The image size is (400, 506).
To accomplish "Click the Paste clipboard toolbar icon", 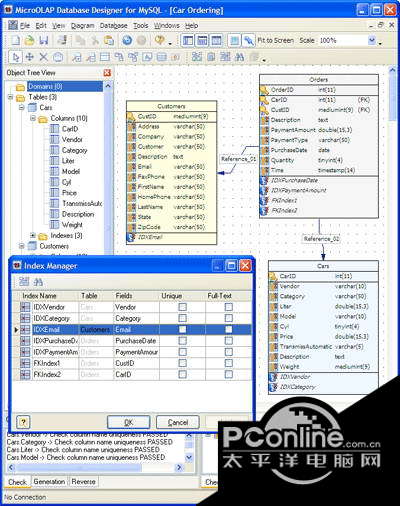I will coord(109,41).
